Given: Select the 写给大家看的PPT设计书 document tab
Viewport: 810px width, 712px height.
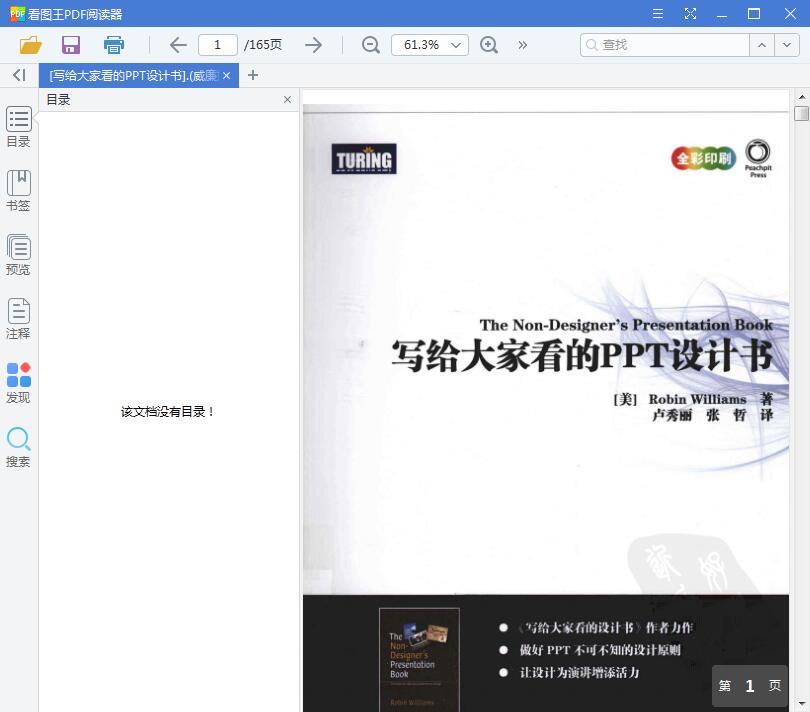Looking at the screenshot, I should point(133,76).
